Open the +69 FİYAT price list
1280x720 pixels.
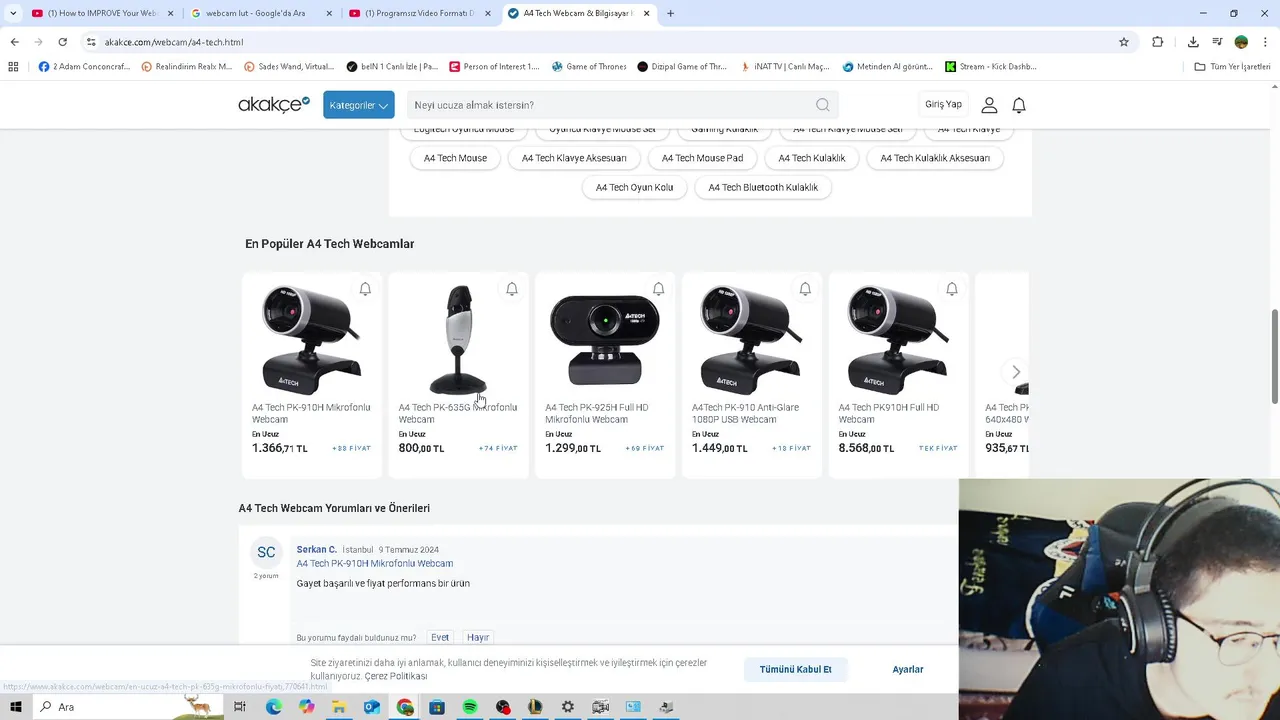645,448
